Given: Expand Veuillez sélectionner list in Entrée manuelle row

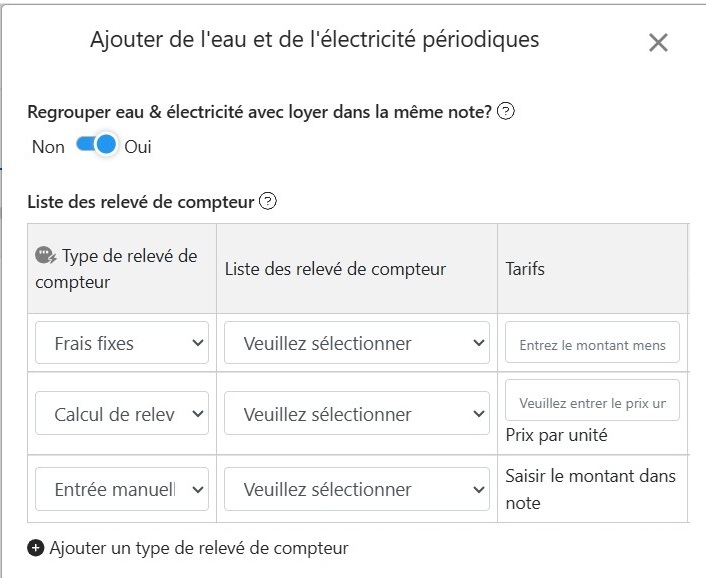Looking at the screenshot, I should 357,489.
